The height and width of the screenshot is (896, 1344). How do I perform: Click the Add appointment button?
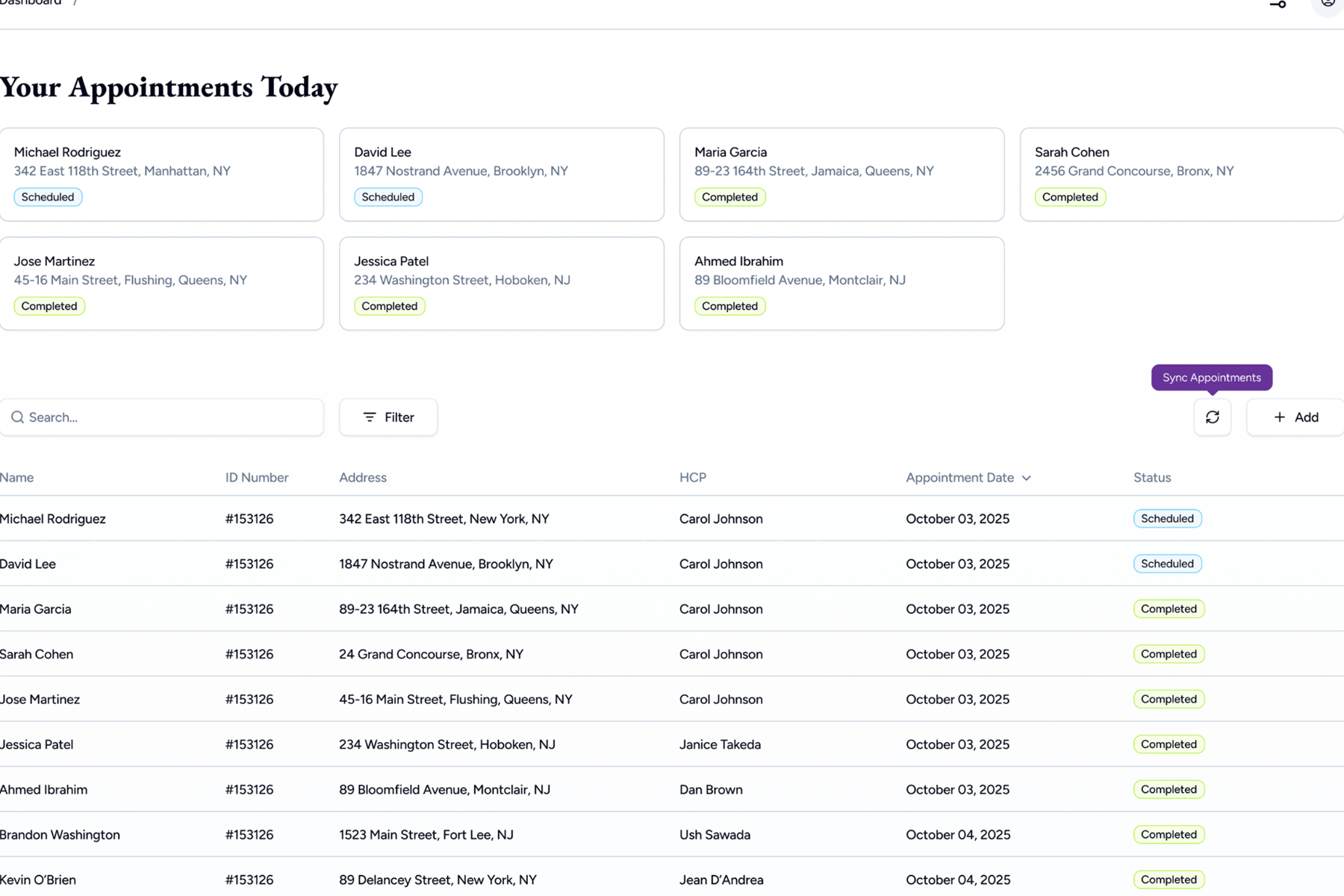[1295, 417]
